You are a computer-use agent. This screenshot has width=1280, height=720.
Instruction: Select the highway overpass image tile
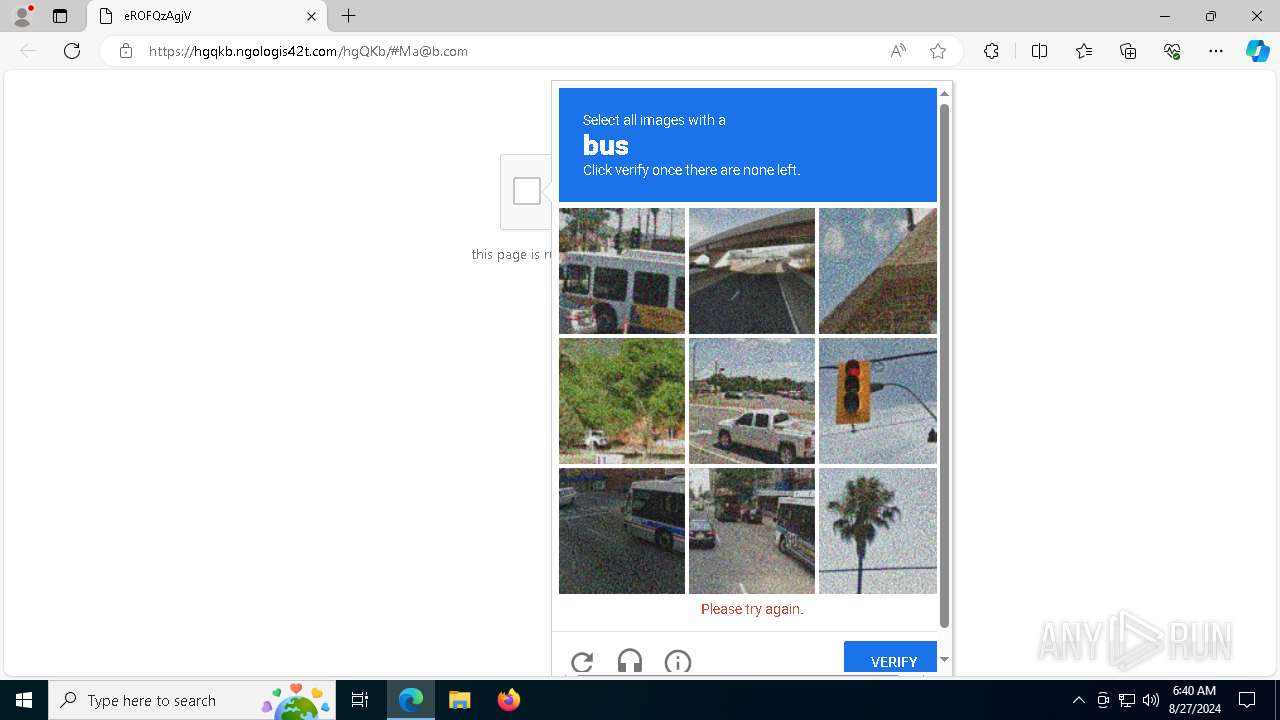pyautogui.click(x=752, y=271)
